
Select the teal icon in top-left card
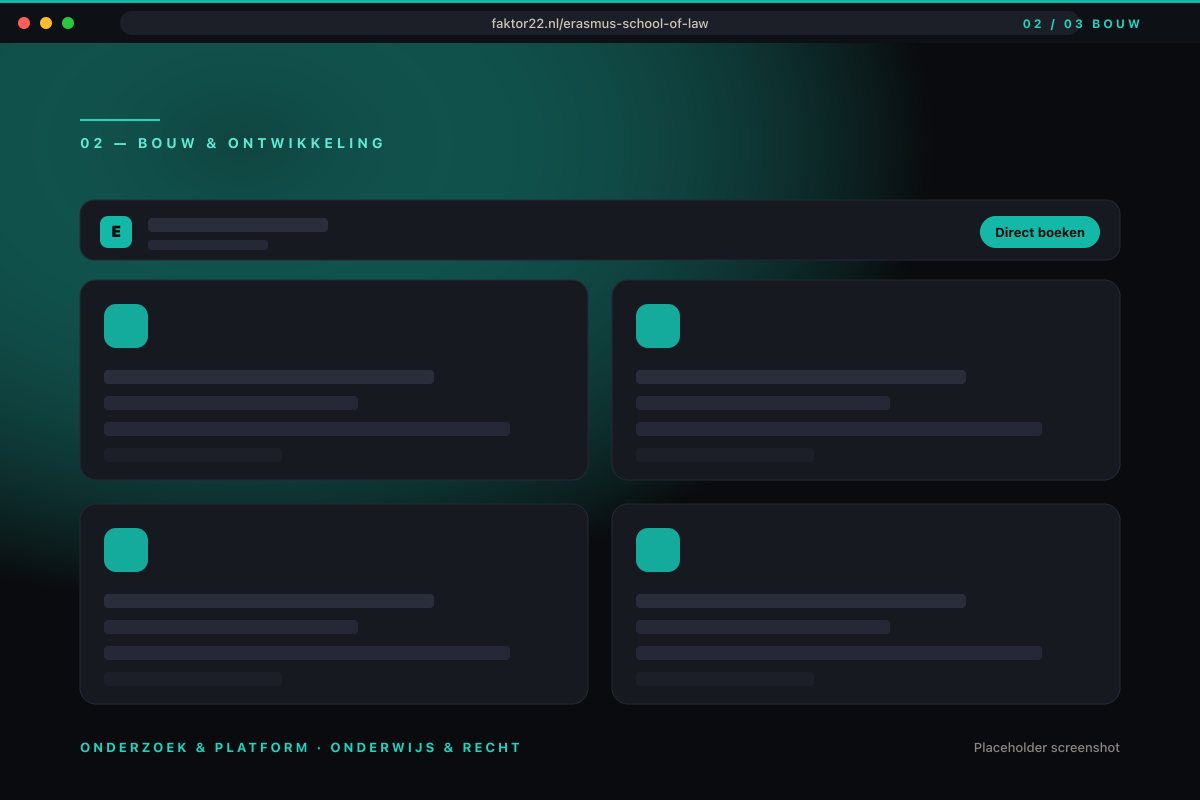click(x=126, y=326)
